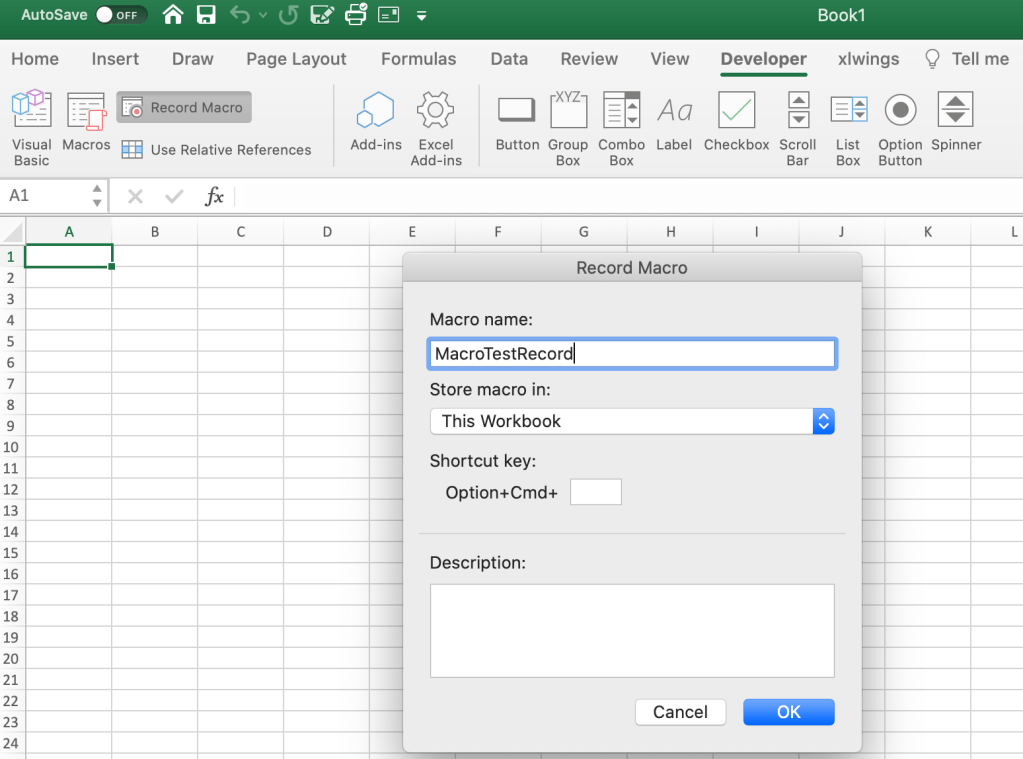The height and width of the screenshot is (759, 1023).
Task: Click the Save icon in the title bar
Action: coord(206,15)
